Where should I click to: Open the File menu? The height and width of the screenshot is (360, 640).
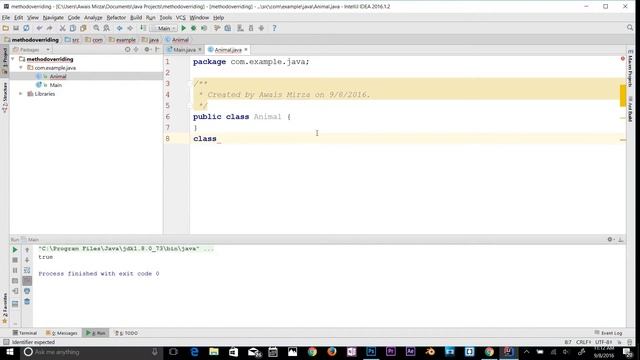(6, 18)
